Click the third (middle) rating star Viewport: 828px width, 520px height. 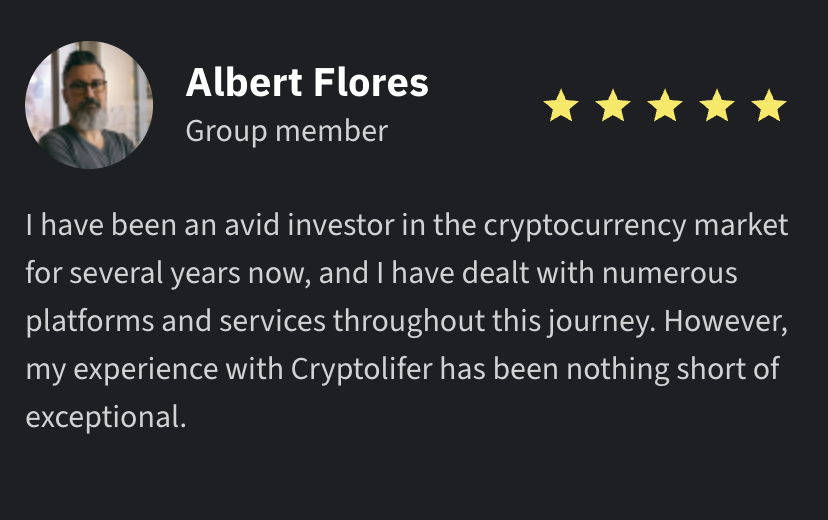pyautogui.click(x=666, y=105)
